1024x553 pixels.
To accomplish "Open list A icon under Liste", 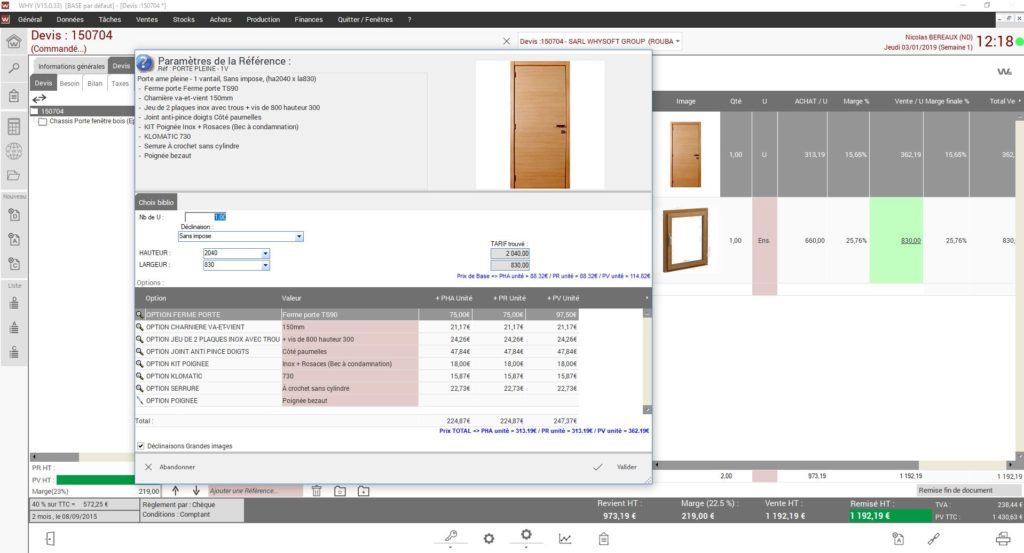I will point(14,327).
